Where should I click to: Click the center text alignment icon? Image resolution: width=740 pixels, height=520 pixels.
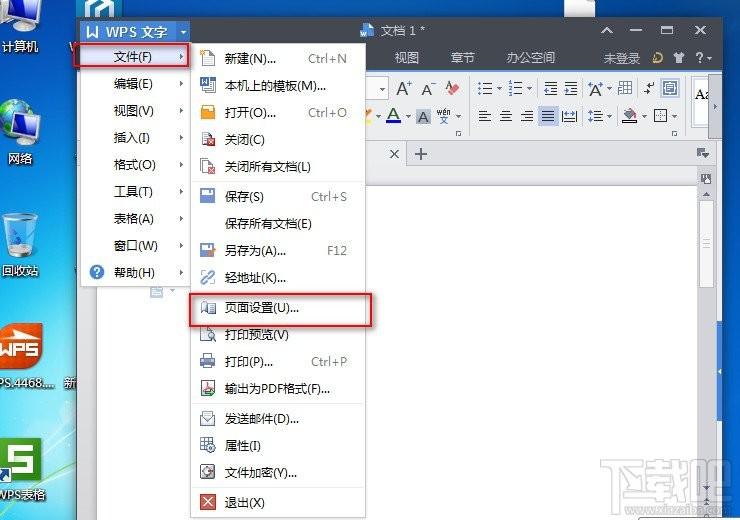pos(506,116)
